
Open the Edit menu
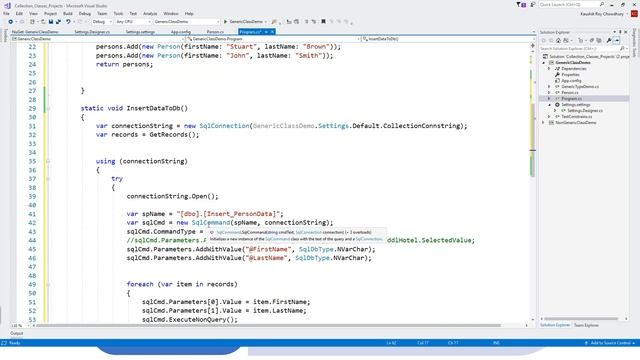pyautogui.click(x=19, y=13)
